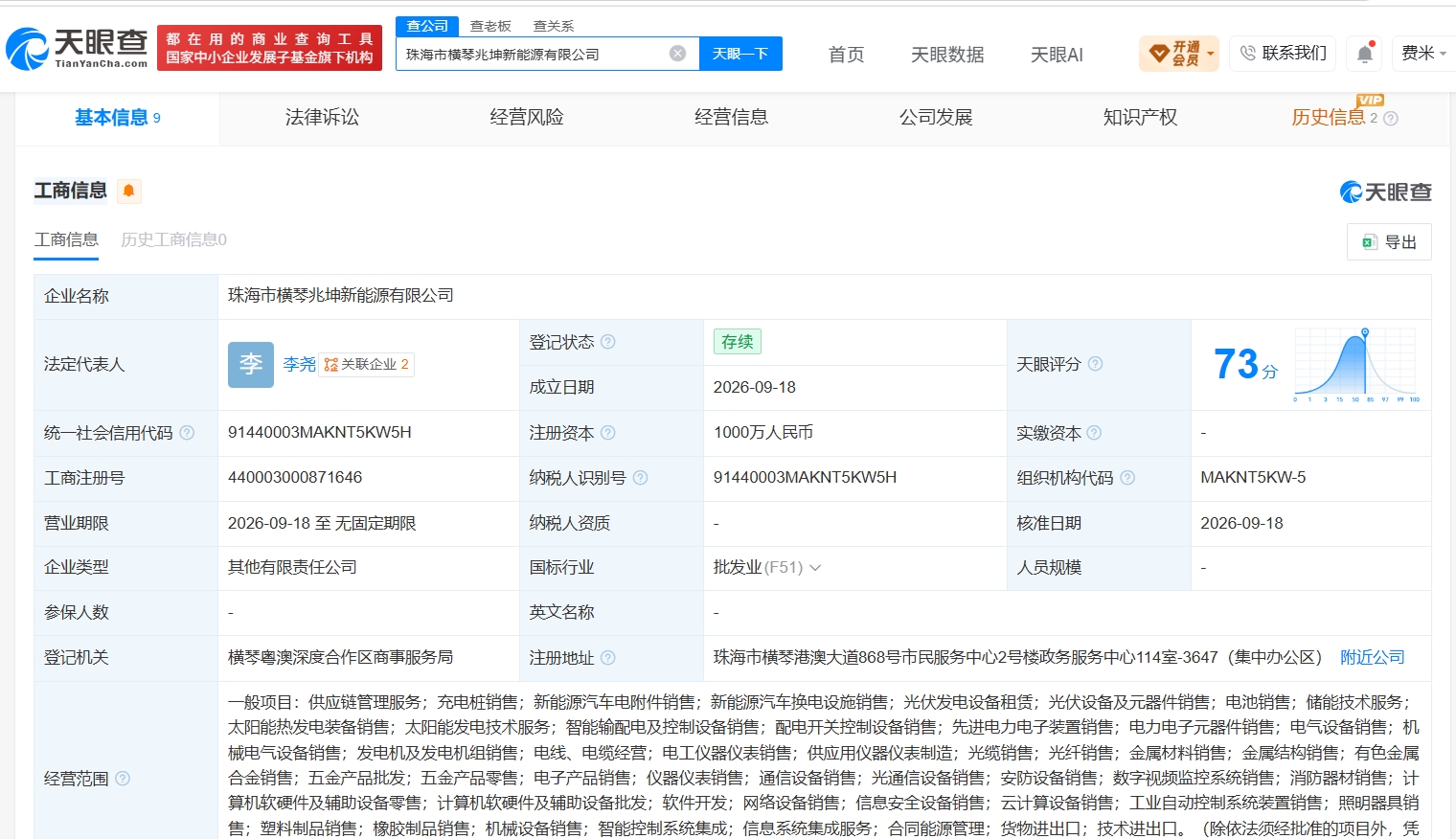Open the Tianyancha logo homepage link
Viewport: 1456px width, 839px height.
point(77,48)
